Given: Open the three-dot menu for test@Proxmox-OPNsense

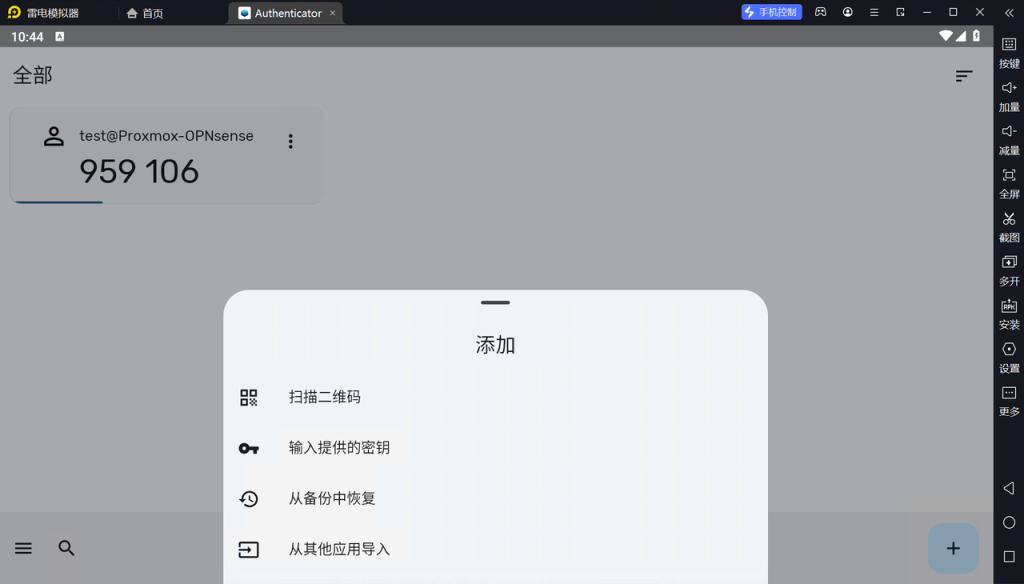Looking at the screenshot, I should pyautogui.click(x=291, y=141).
